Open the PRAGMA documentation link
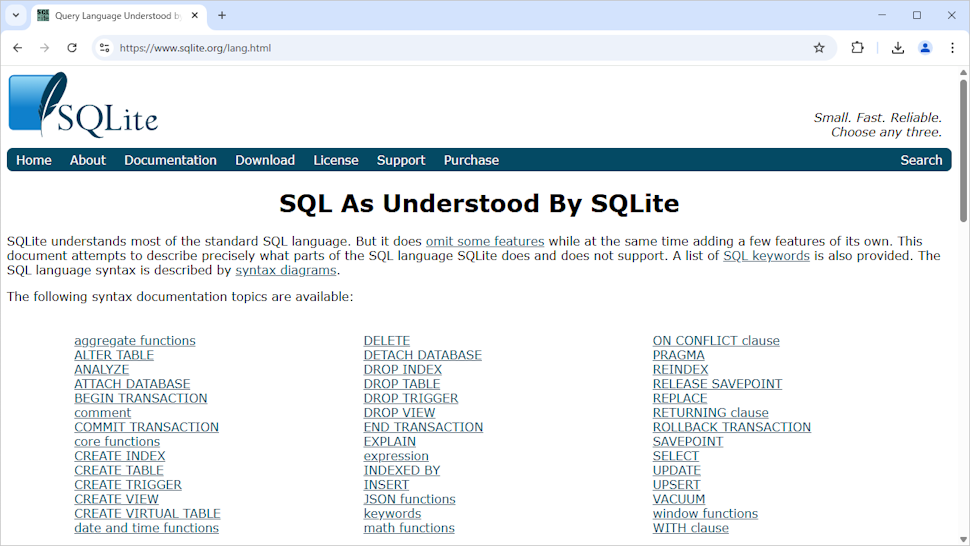The width and height of the screenshot is (970, 546). point(678,355)
